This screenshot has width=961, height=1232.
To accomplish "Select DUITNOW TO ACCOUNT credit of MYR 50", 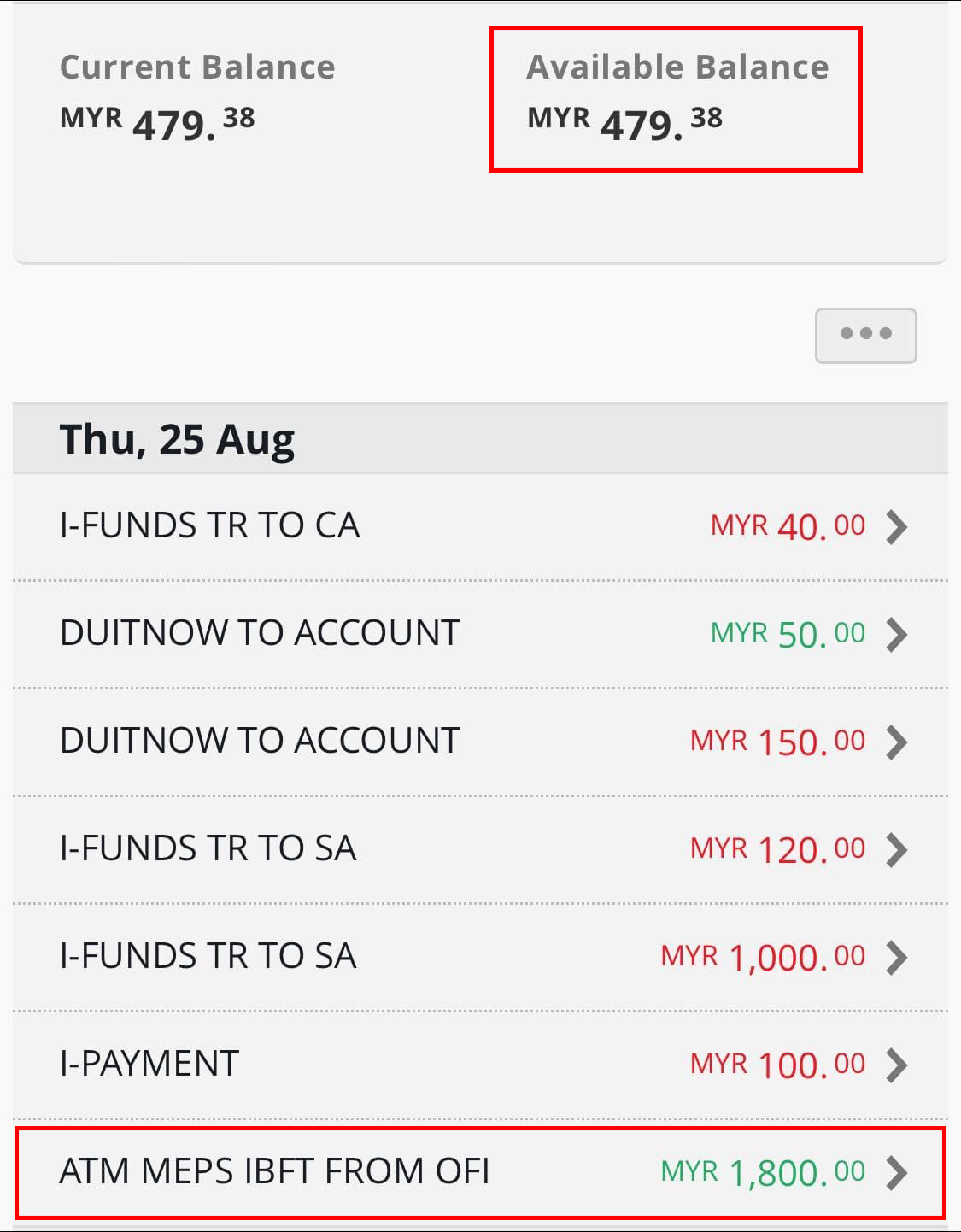I will [x=260, y=633].
